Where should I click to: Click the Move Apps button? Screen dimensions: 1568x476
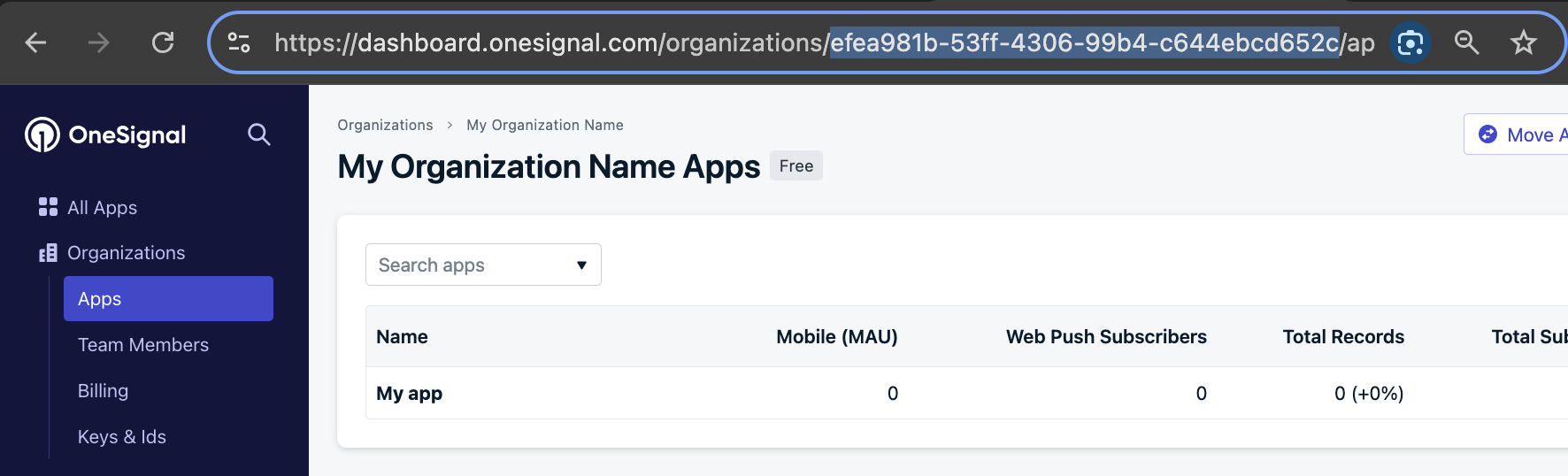pos(1516,134)
